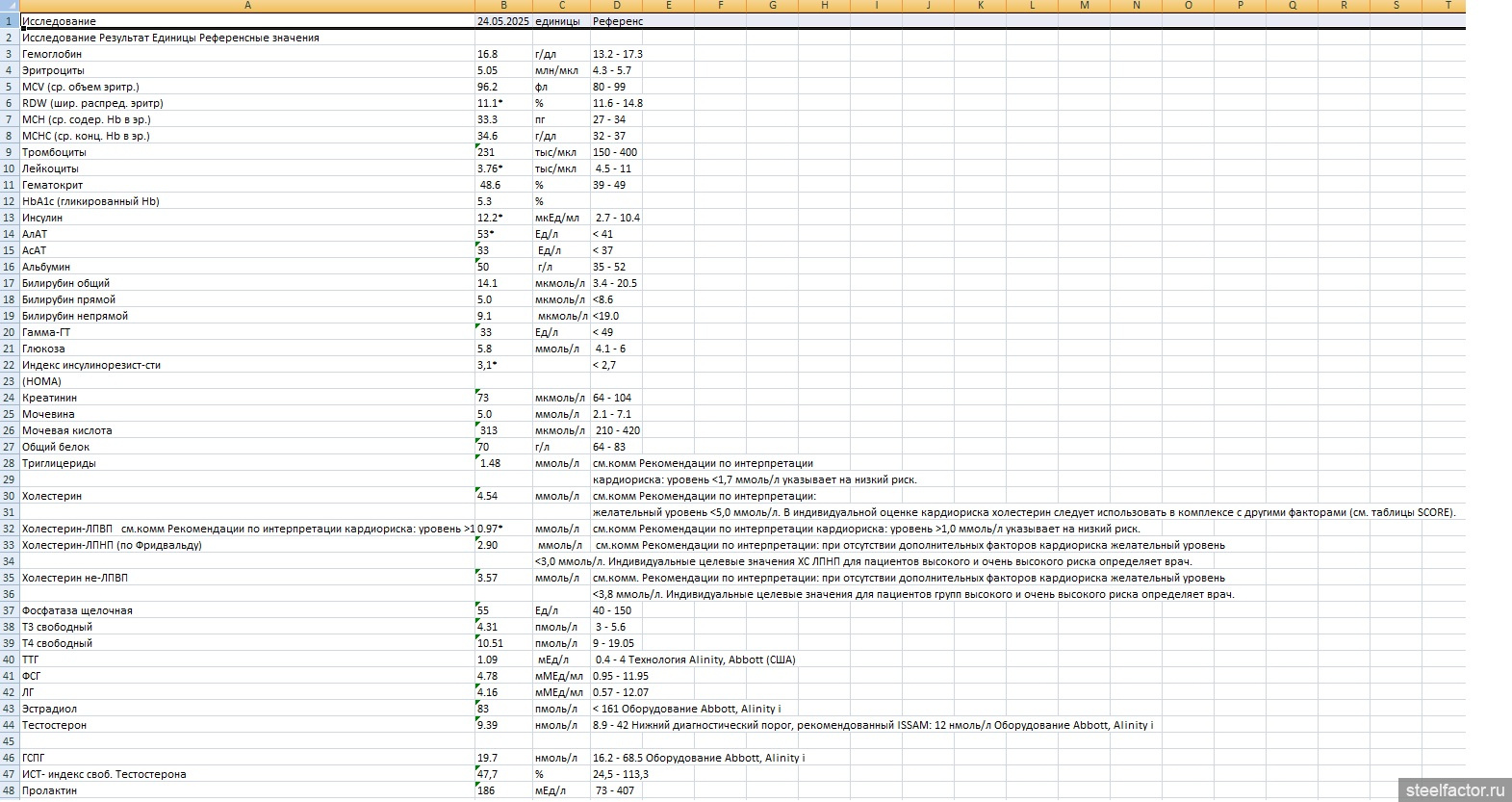Image resolution: width=1512 pixels, height=802 pixels.
Task: Click the 'Эритроциты' cell
Action: coord(247,70)
